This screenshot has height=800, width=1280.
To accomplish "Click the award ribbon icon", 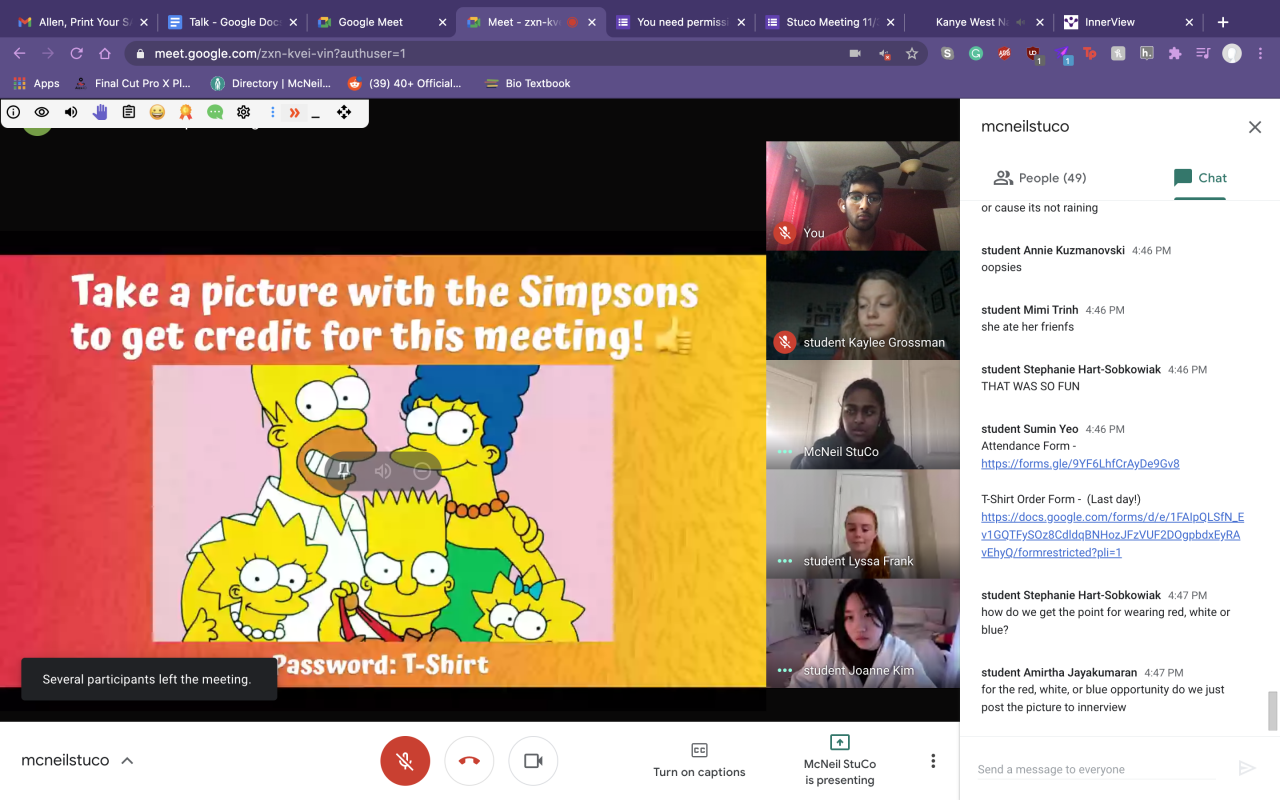I will [186, 113].
